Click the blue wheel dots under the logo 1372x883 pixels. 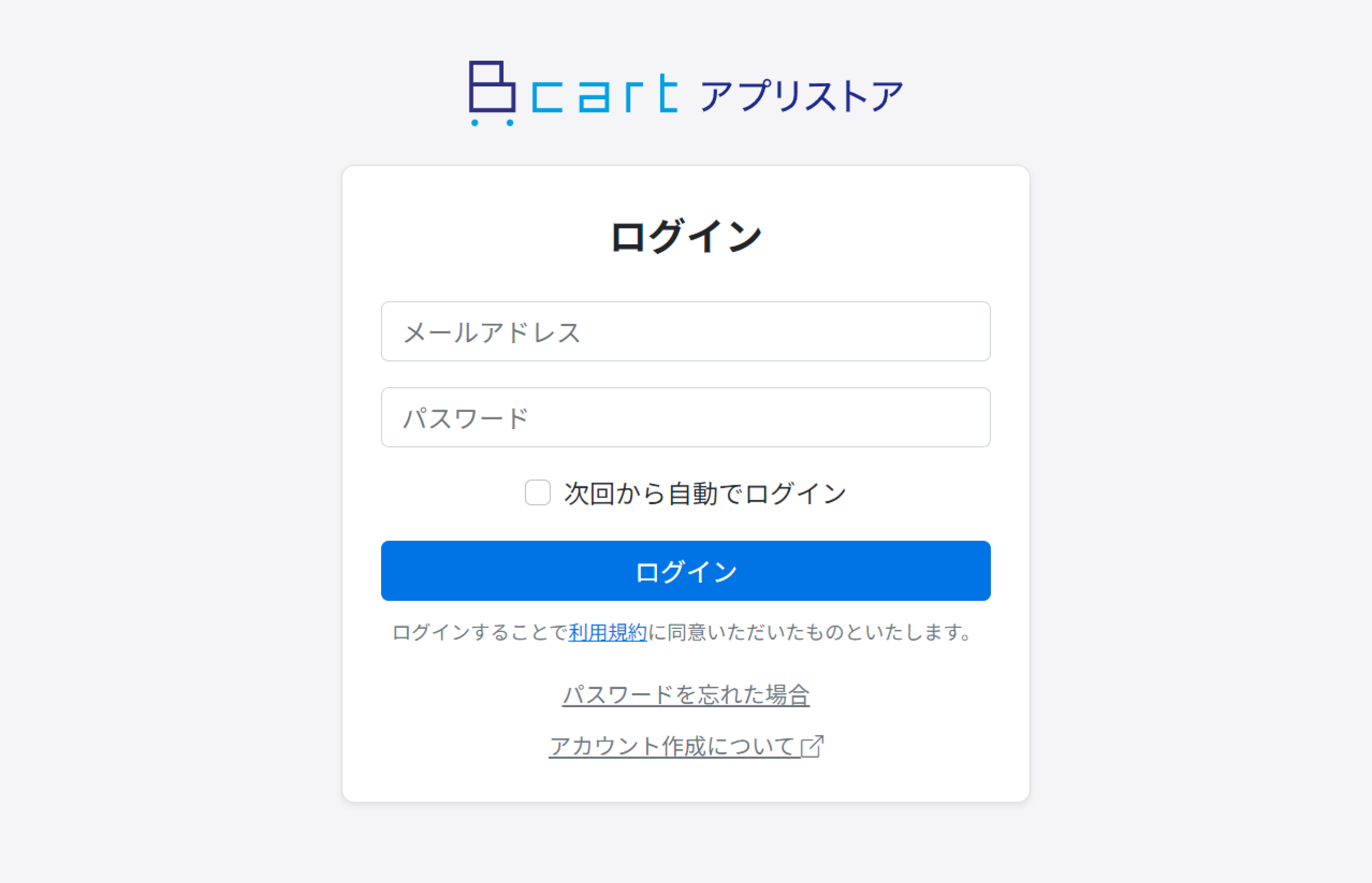(491, 122)
